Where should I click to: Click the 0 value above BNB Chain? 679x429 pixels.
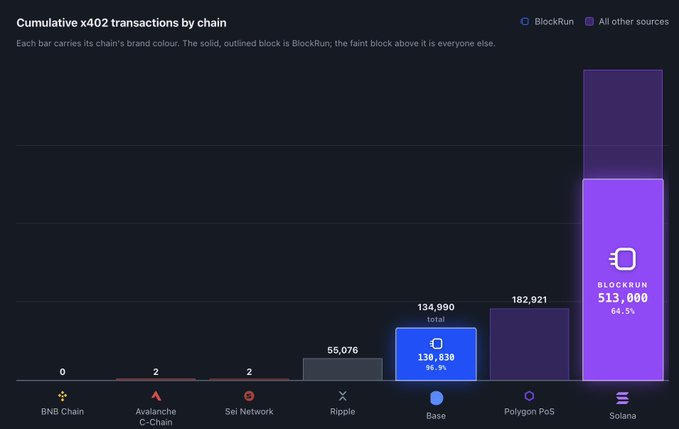point(62,372)
